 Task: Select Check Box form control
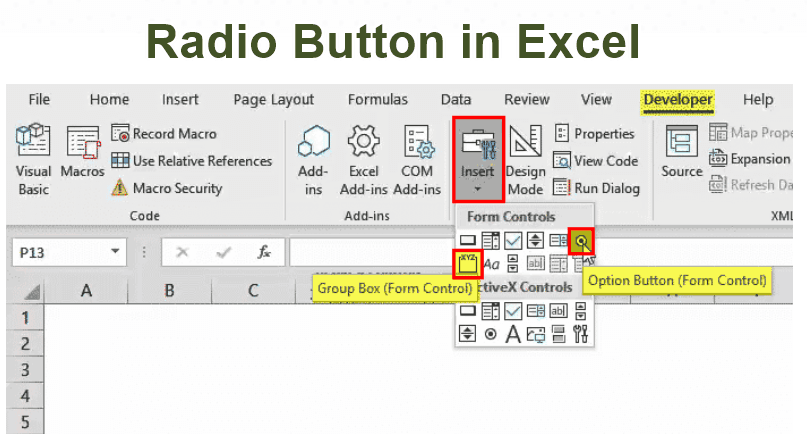tap(513, 240)
